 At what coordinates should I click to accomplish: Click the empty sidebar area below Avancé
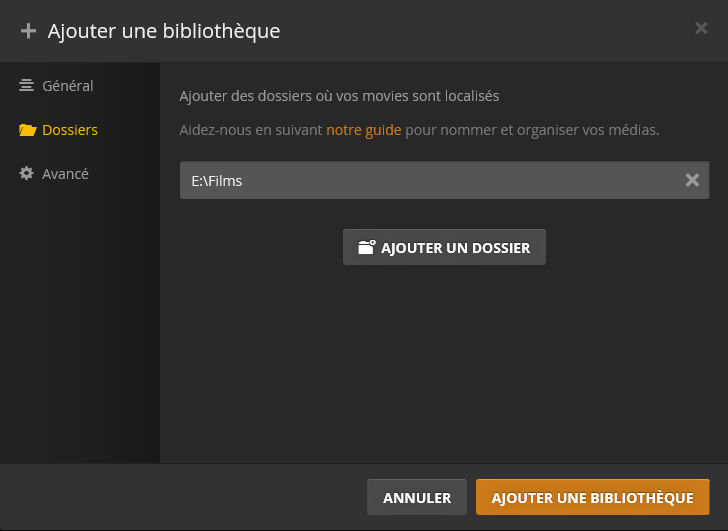[80, 320]
